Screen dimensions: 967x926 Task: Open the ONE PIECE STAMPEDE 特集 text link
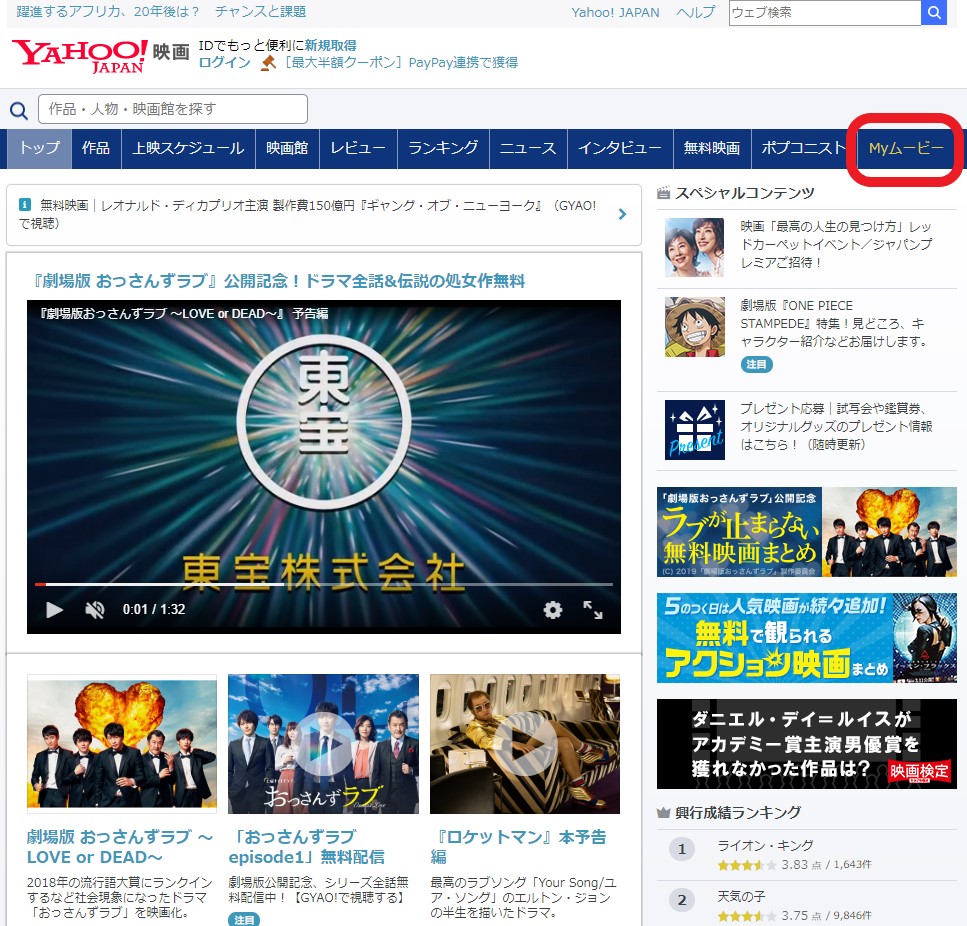(833, 324)
